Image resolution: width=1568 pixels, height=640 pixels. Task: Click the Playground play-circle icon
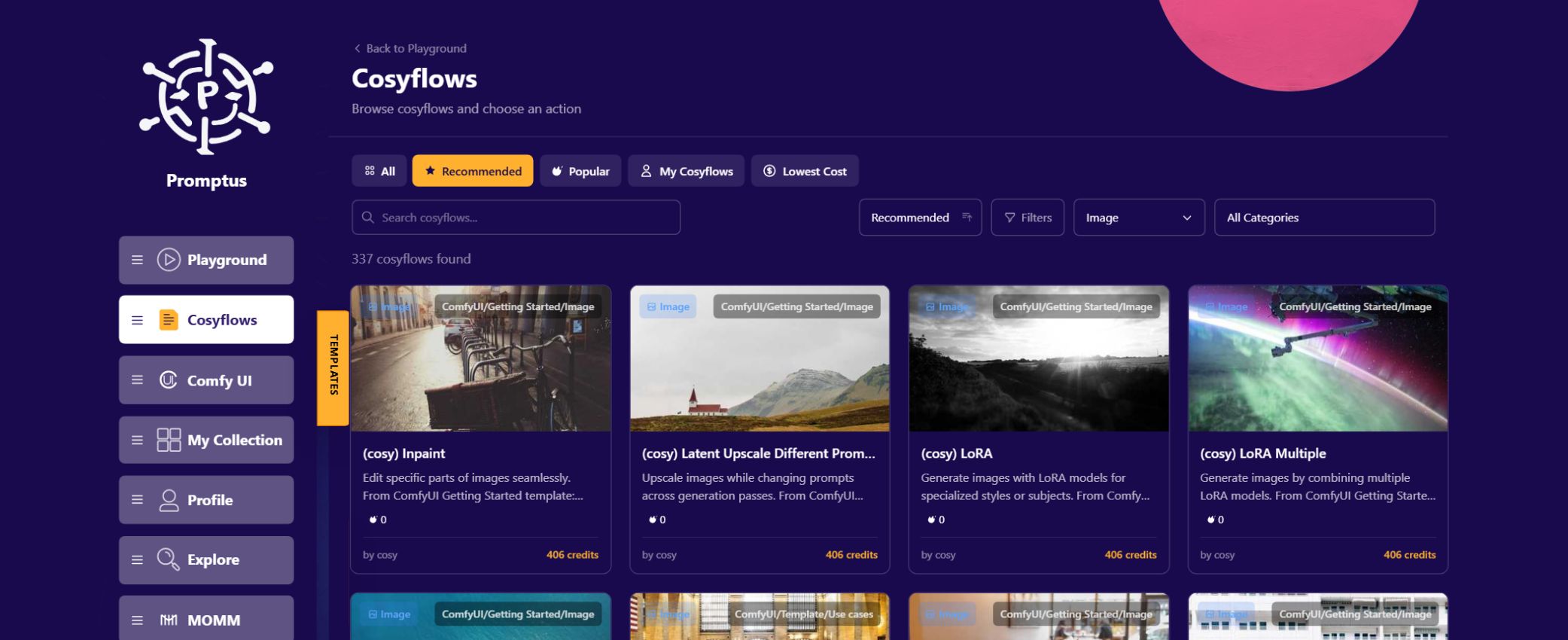point(169,260)
